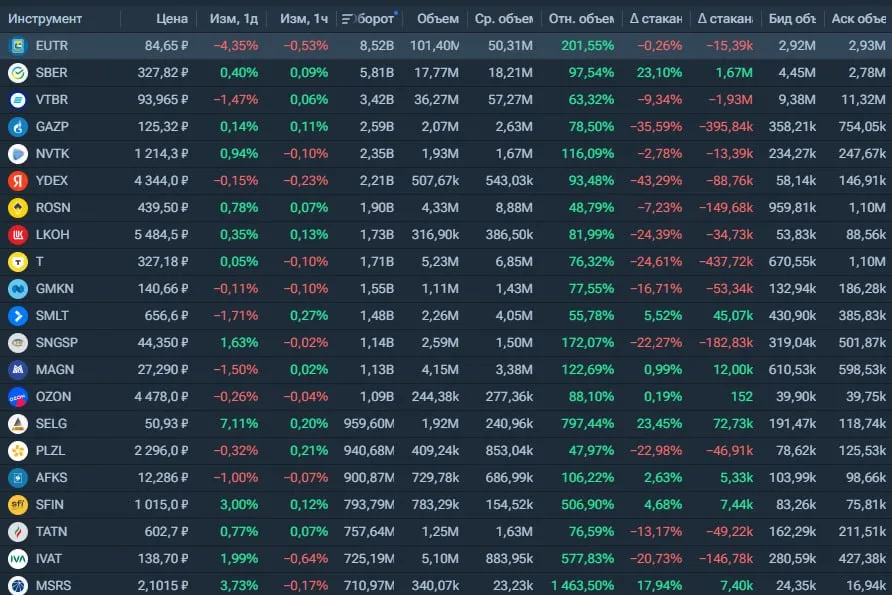The width and height of the screenshot is (892, 595).
Task: Click GAZP order book delta −35,59%
Action: tap(656, 127)
